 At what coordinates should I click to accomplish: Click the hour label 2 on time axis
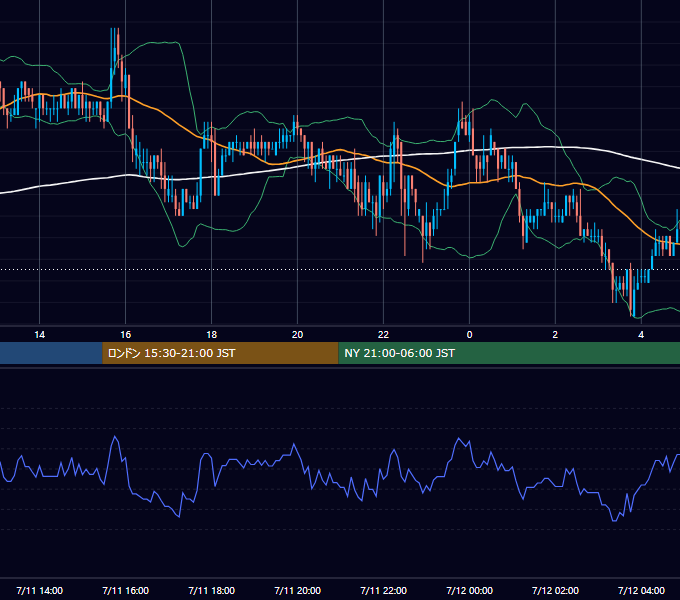tap(555, 335)
